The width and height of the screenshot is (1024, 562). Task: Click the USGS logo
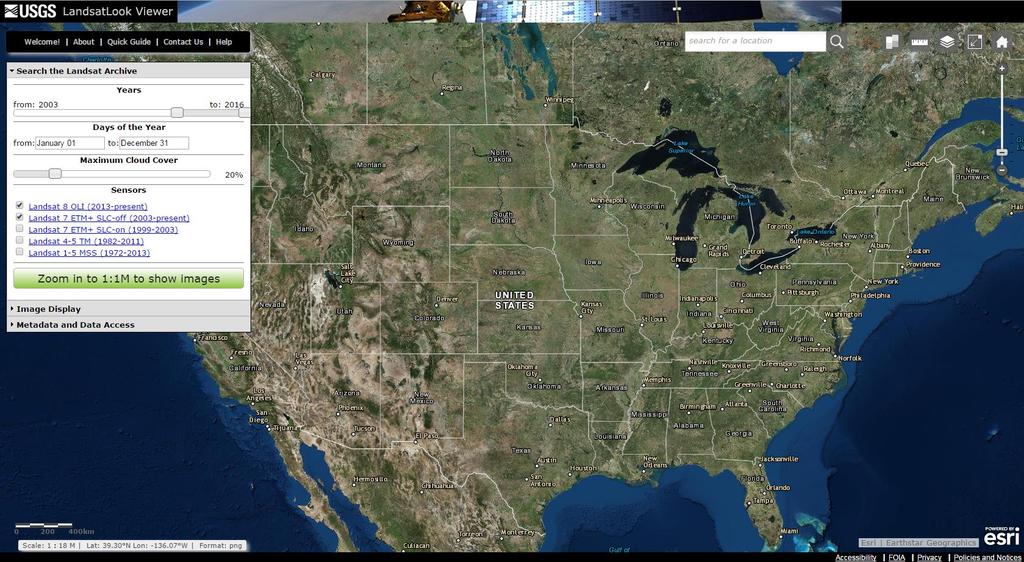30,10
